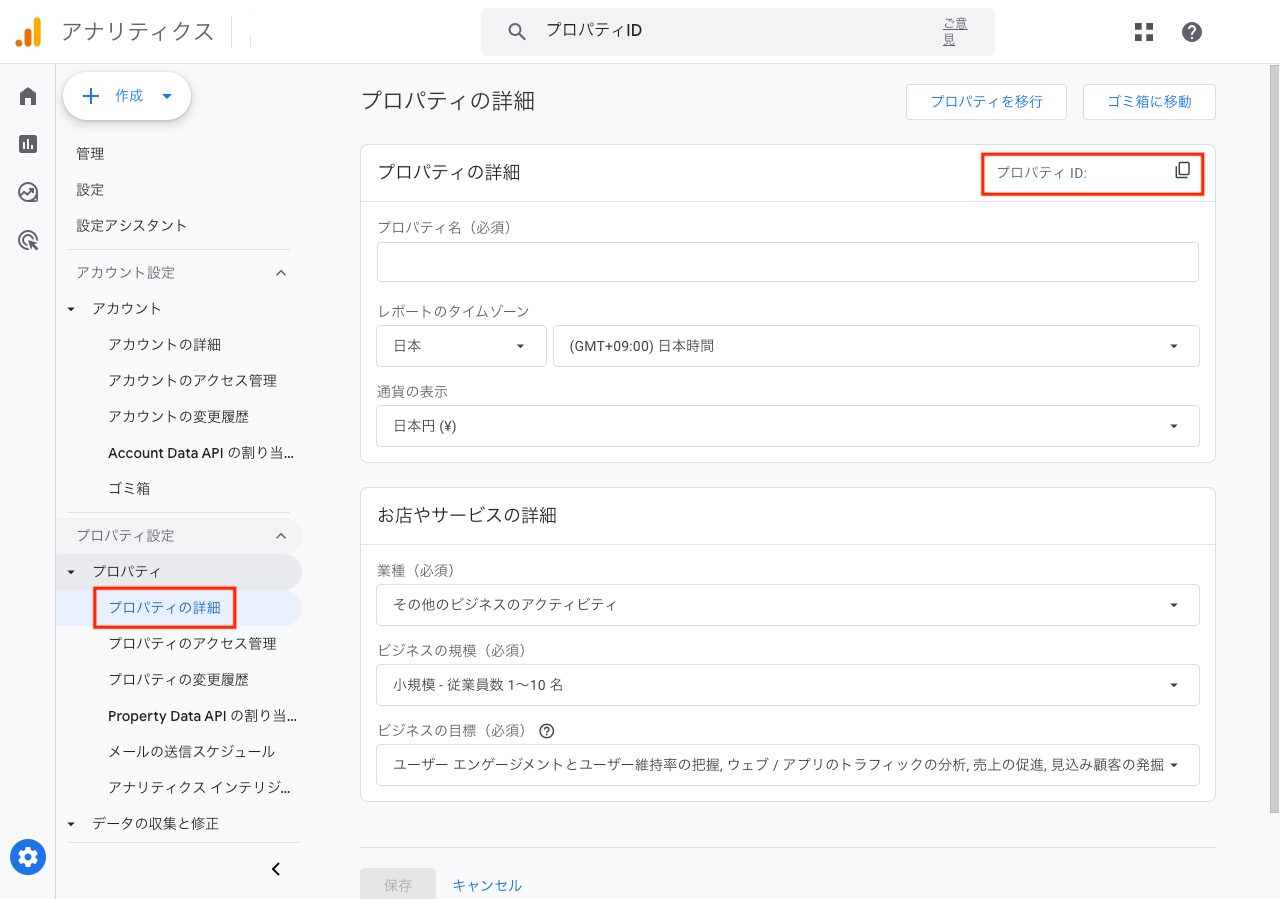The width and height of the screenshot is (1280, 899).
Task: Click the Help question-mark icon
Action: 1191,31
